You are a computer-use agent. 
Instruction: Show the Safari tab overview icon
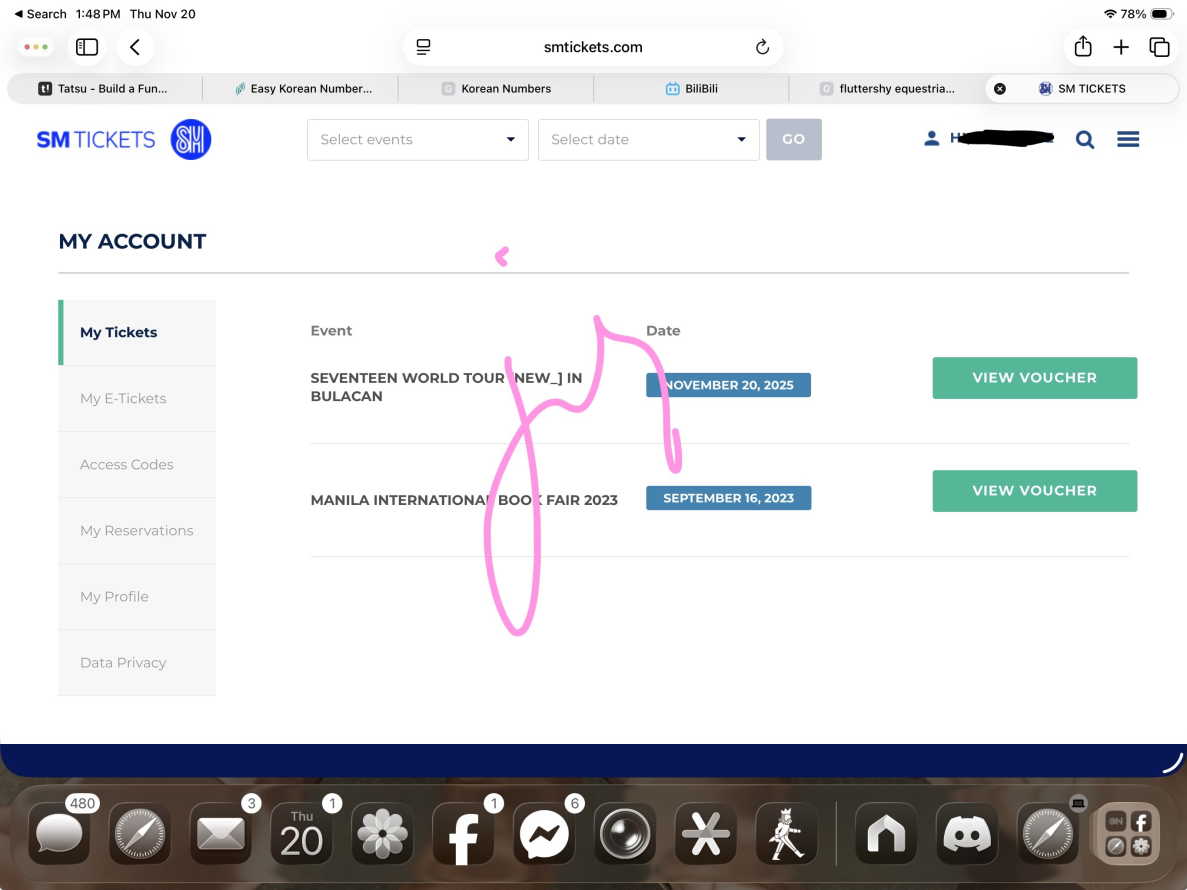pos(1159,47)
